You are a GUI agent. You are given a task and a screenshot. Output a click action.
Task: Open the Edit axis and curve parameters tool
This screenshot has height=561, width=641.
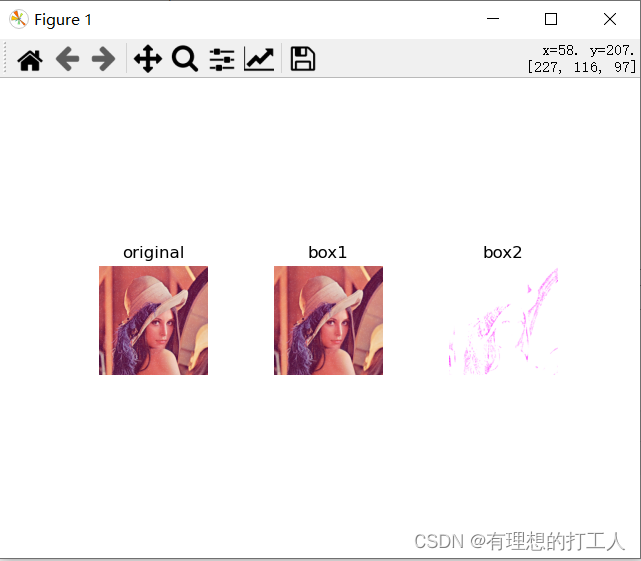pyautogui.click(x=259, y=59)
